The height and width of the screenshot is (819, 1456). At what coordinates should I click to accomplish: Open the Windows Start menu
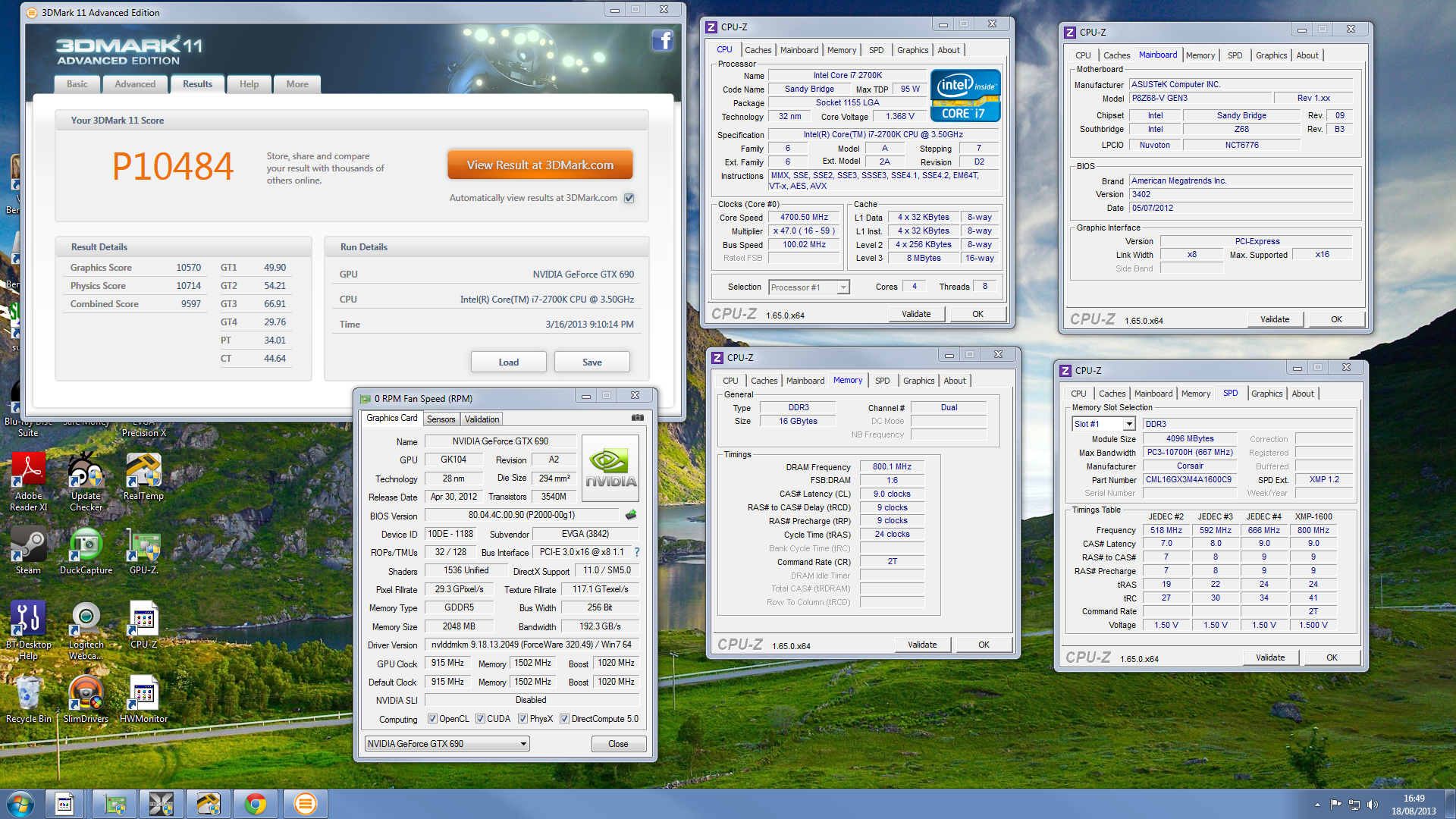20,804
